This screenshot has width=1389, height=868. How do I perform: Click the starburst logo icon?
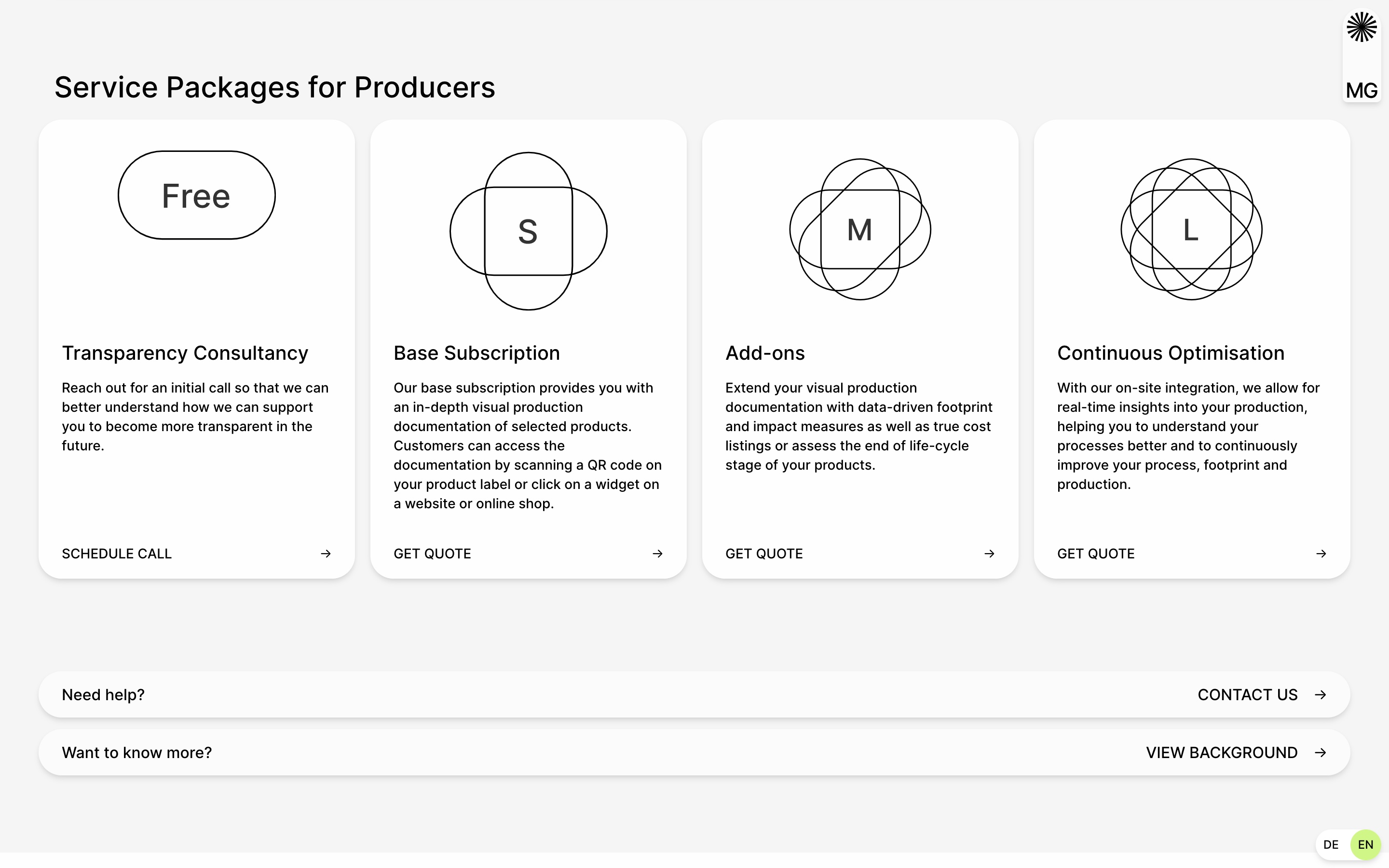[x=1362, y=27]
